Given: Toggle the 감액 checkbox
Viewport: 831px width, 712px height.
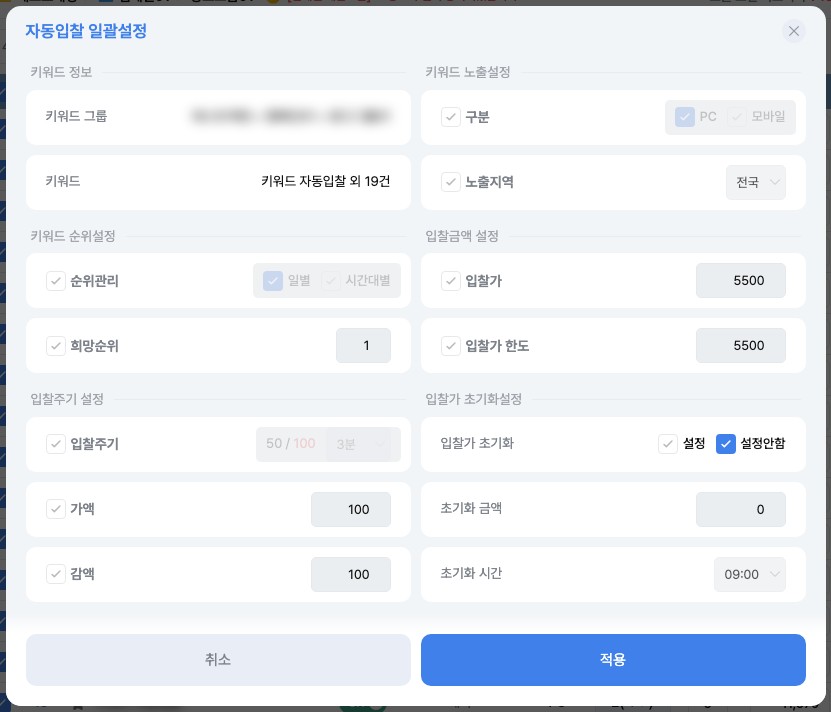Looking at the screenshot, I should point(56,574).
